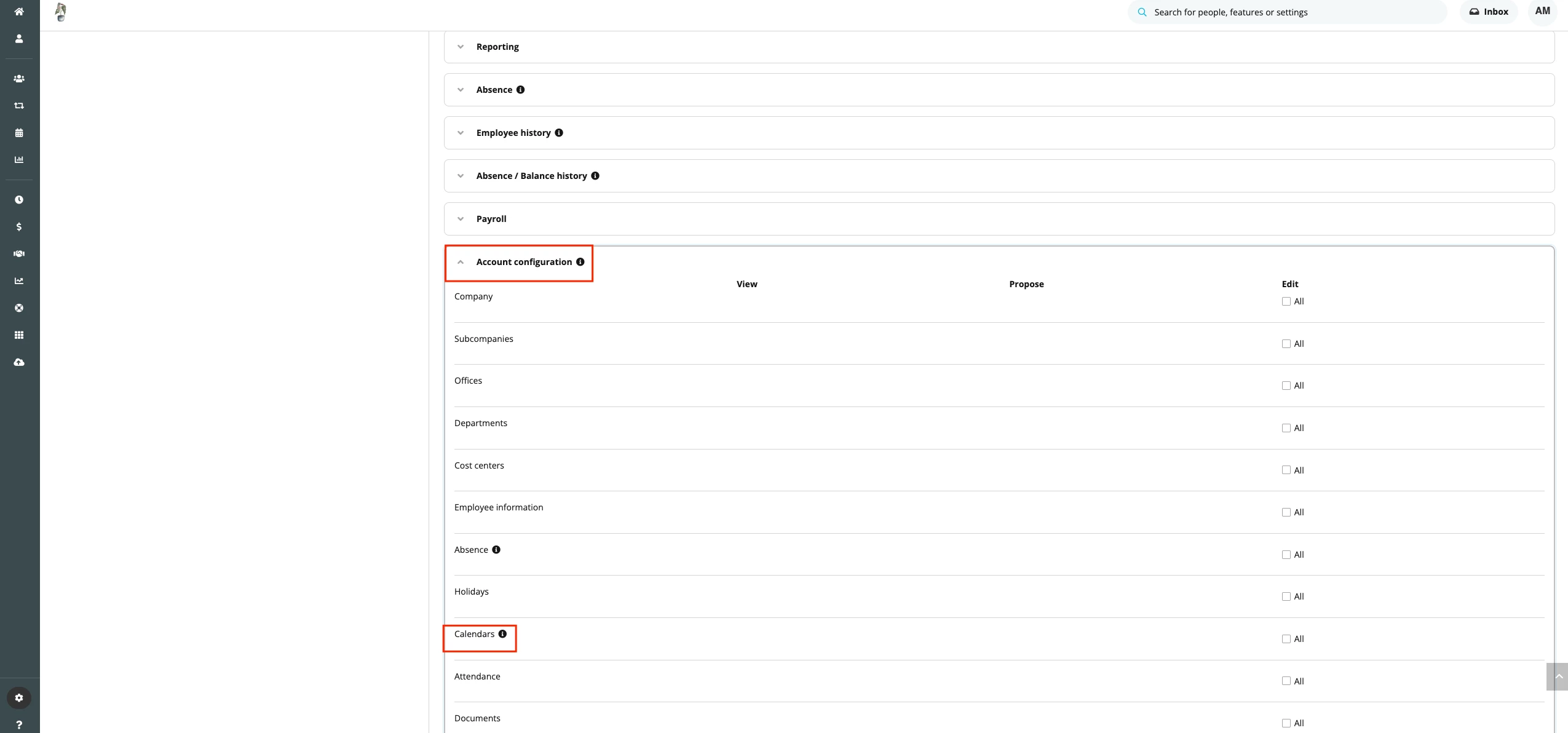Click the Documents row label
Viewport: 1568px width, 733px height.
pyautogui.click(x=477, y=718)
